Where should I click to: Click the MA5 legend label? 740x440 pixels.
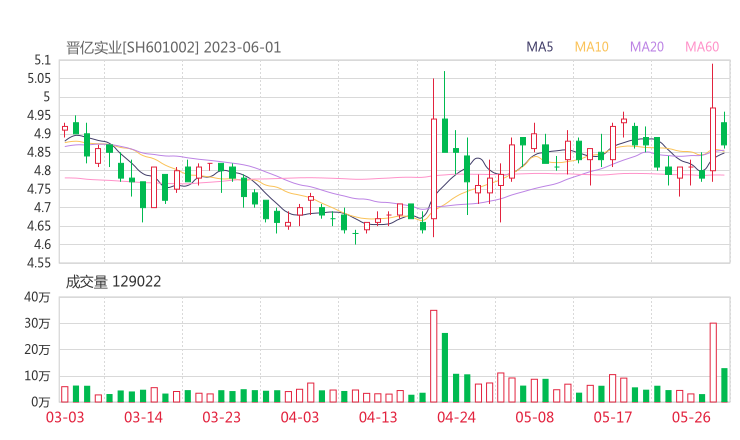tap(539, 47)
